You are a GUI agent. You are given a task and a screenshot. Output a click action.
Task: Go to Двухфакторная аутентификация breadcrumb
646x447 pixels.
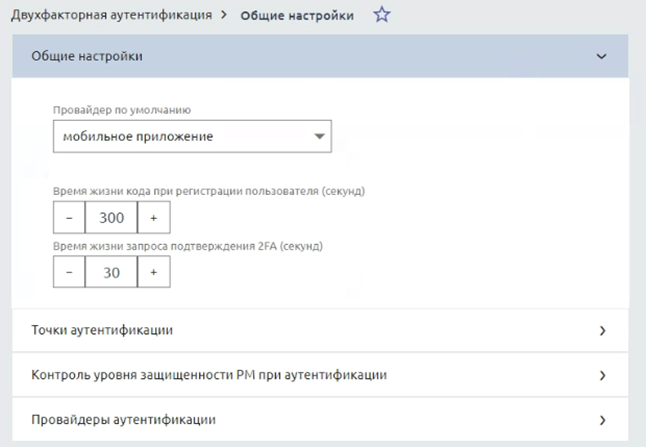click(111, 16)
